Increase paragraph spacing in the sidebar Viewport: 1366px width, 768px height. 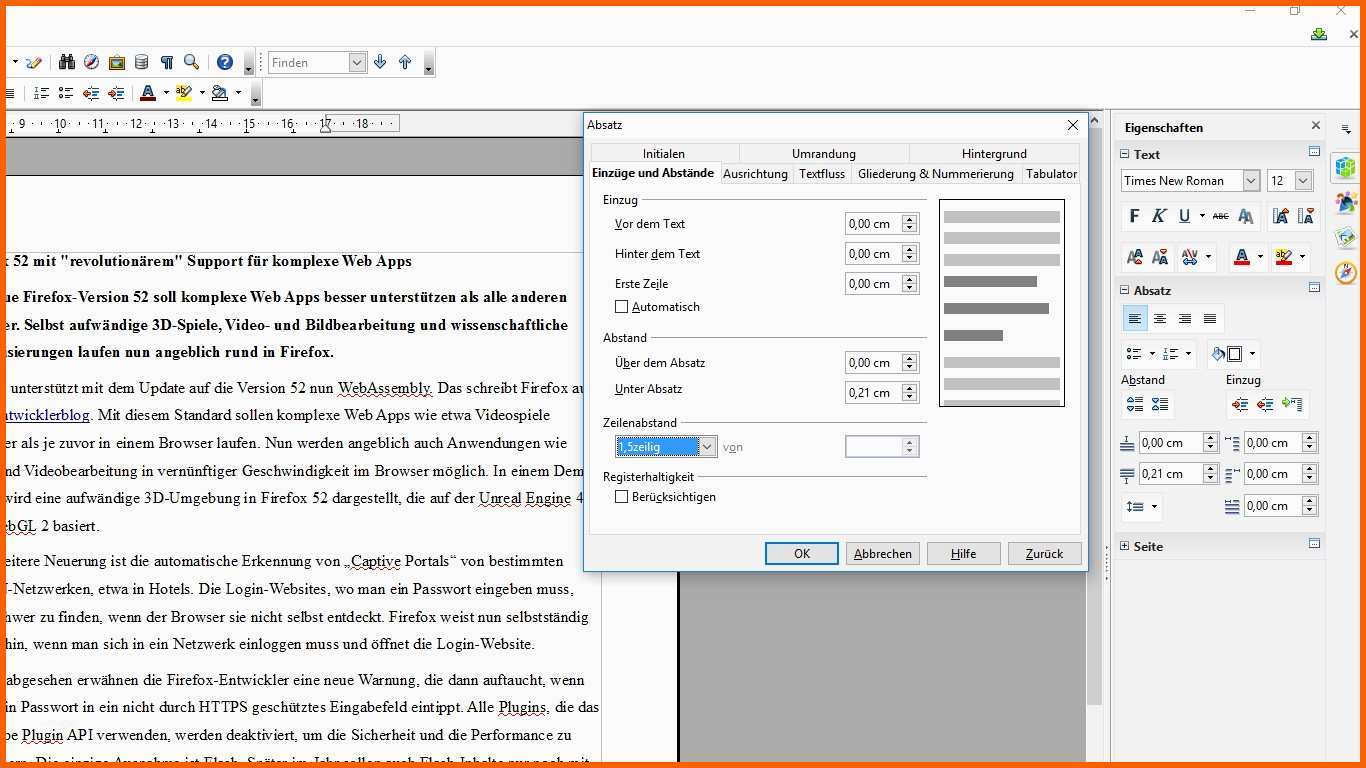(1135, 405)
